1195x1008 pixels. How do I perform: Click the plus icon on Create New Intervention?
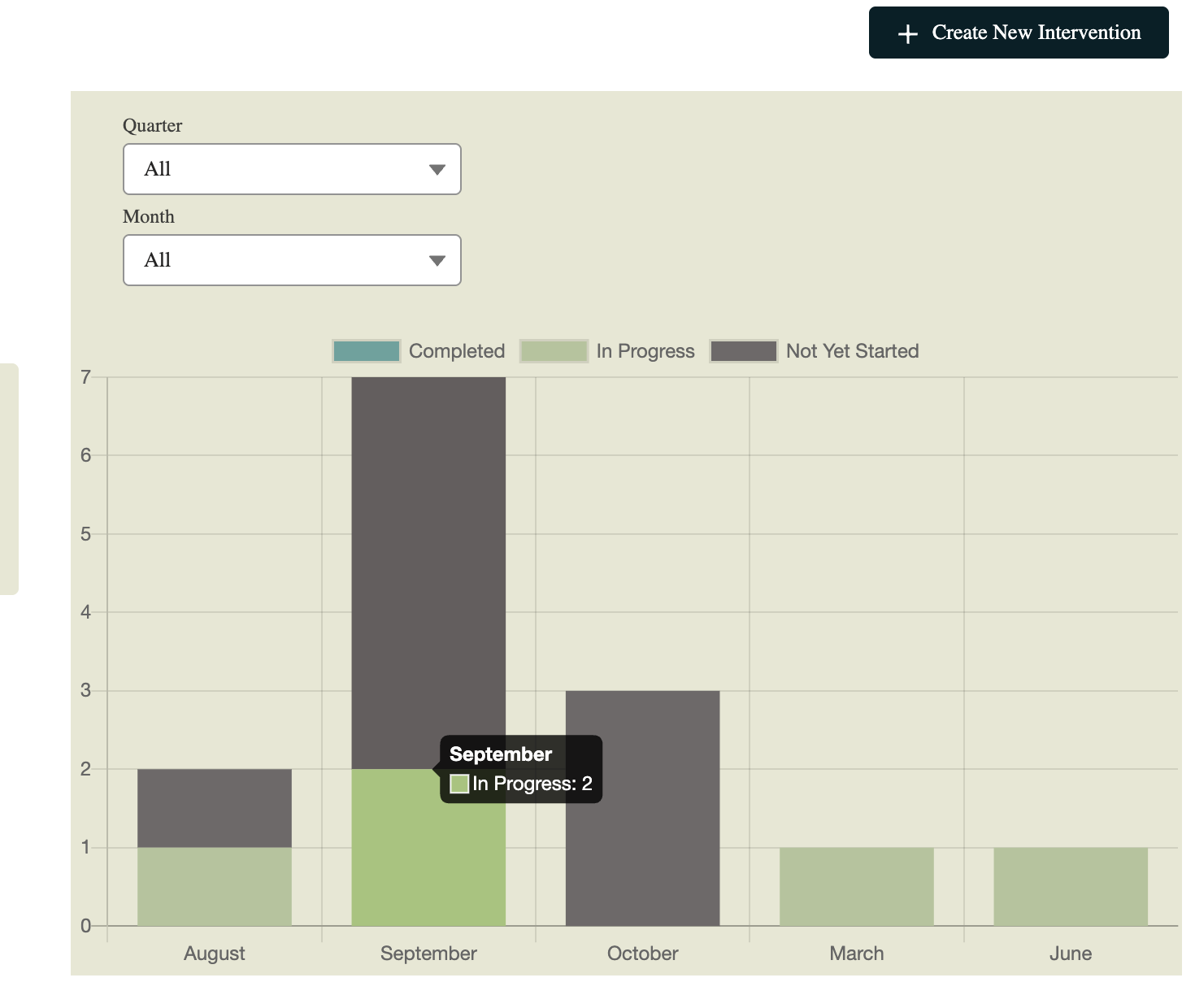[x=907, y=33]
